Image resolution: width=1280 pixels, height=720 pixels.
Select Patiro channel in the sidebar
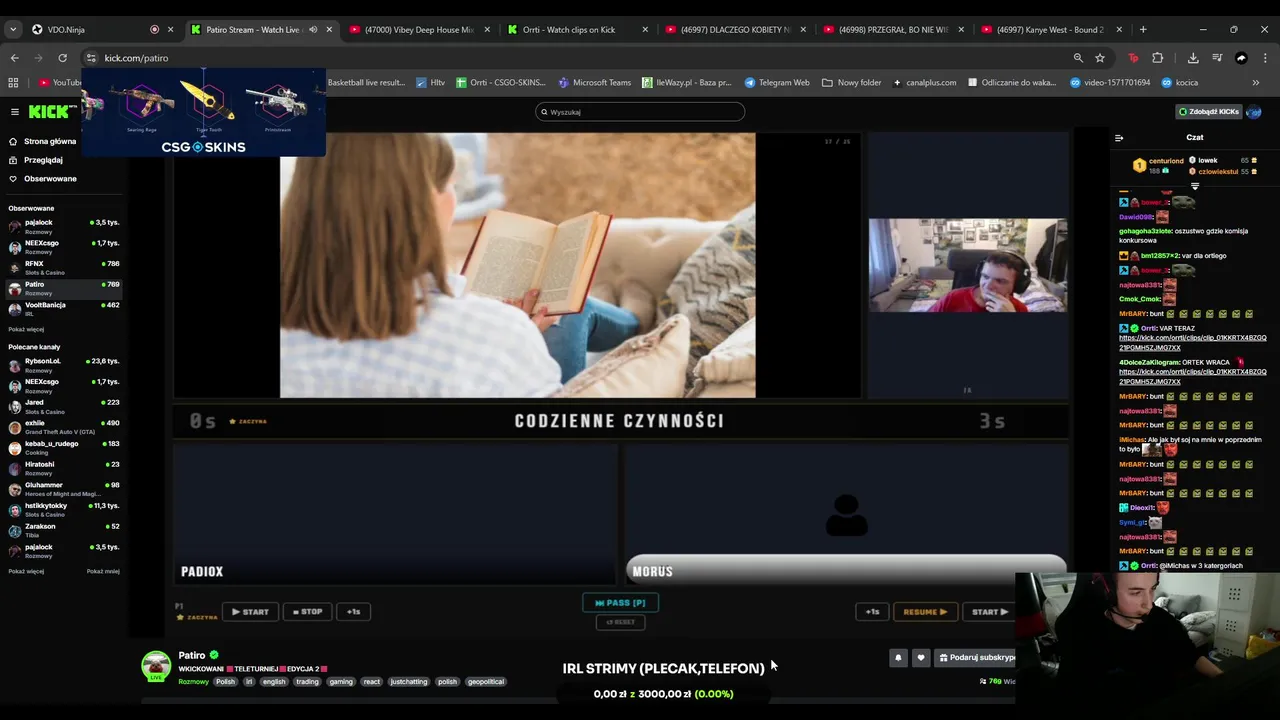pyautogui.click(x=63, y=288)
